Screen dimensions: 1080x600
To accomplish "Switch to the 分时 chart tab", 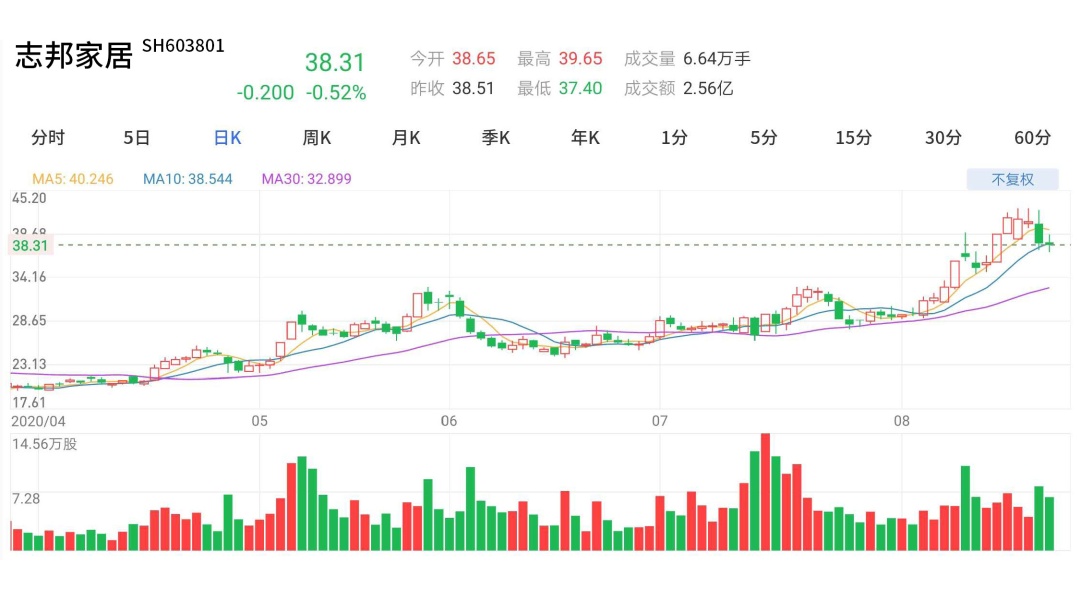I will point(48,138).
